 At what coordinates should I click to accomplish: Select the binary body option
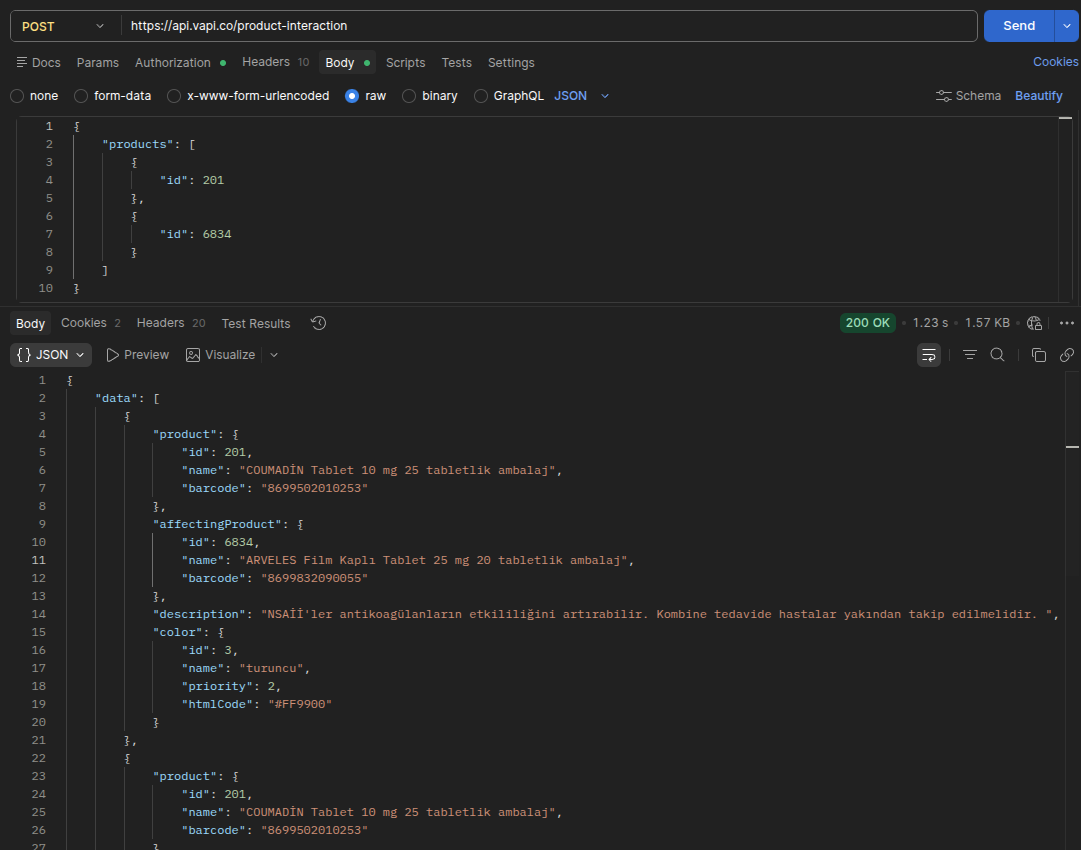pos(430,96)
